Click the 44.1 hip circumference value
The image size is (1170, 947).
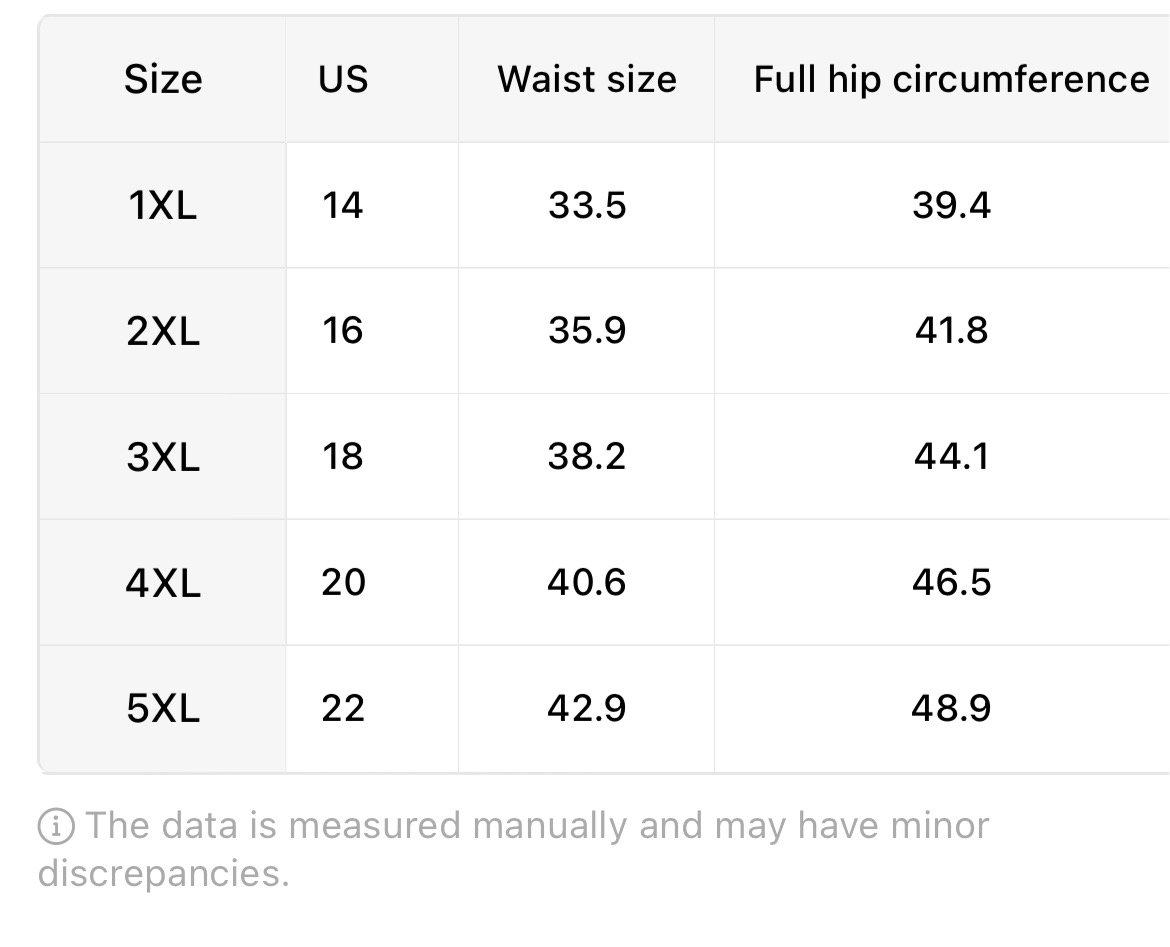pos(951,457)
